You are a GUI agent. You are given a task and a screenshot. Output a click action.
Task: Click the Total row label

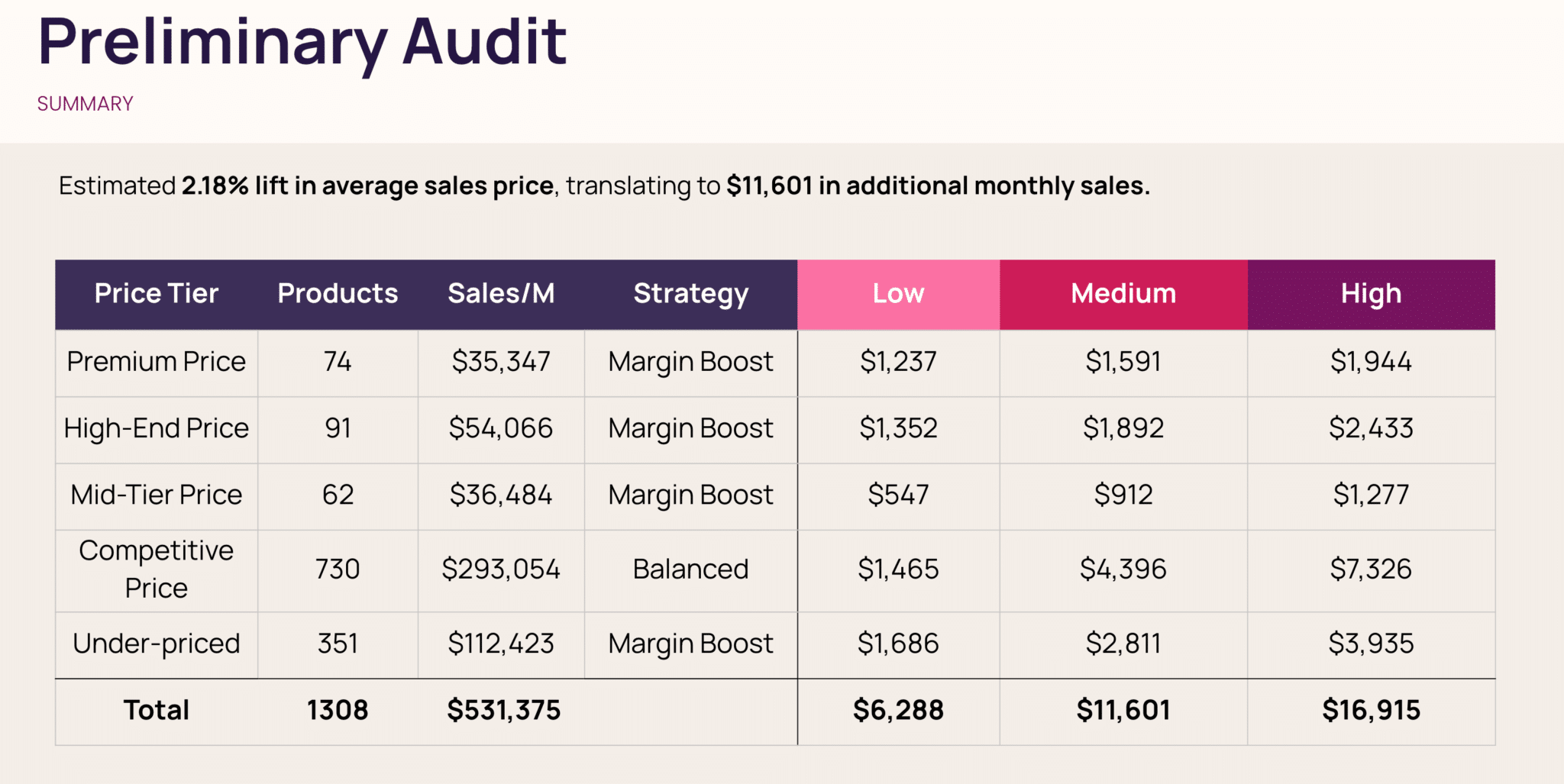156,711
